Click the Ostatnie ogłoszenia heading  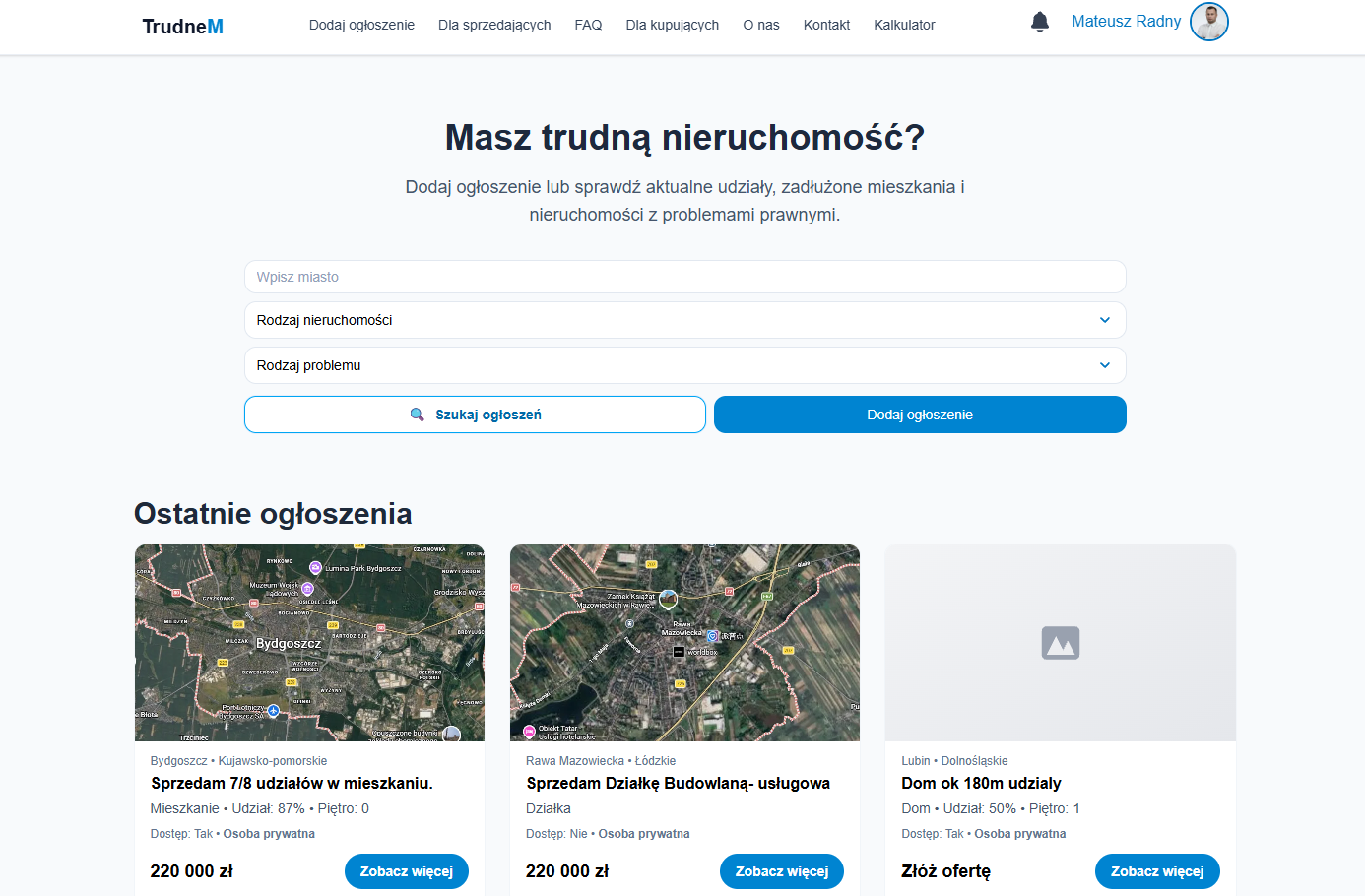[273, 514]
